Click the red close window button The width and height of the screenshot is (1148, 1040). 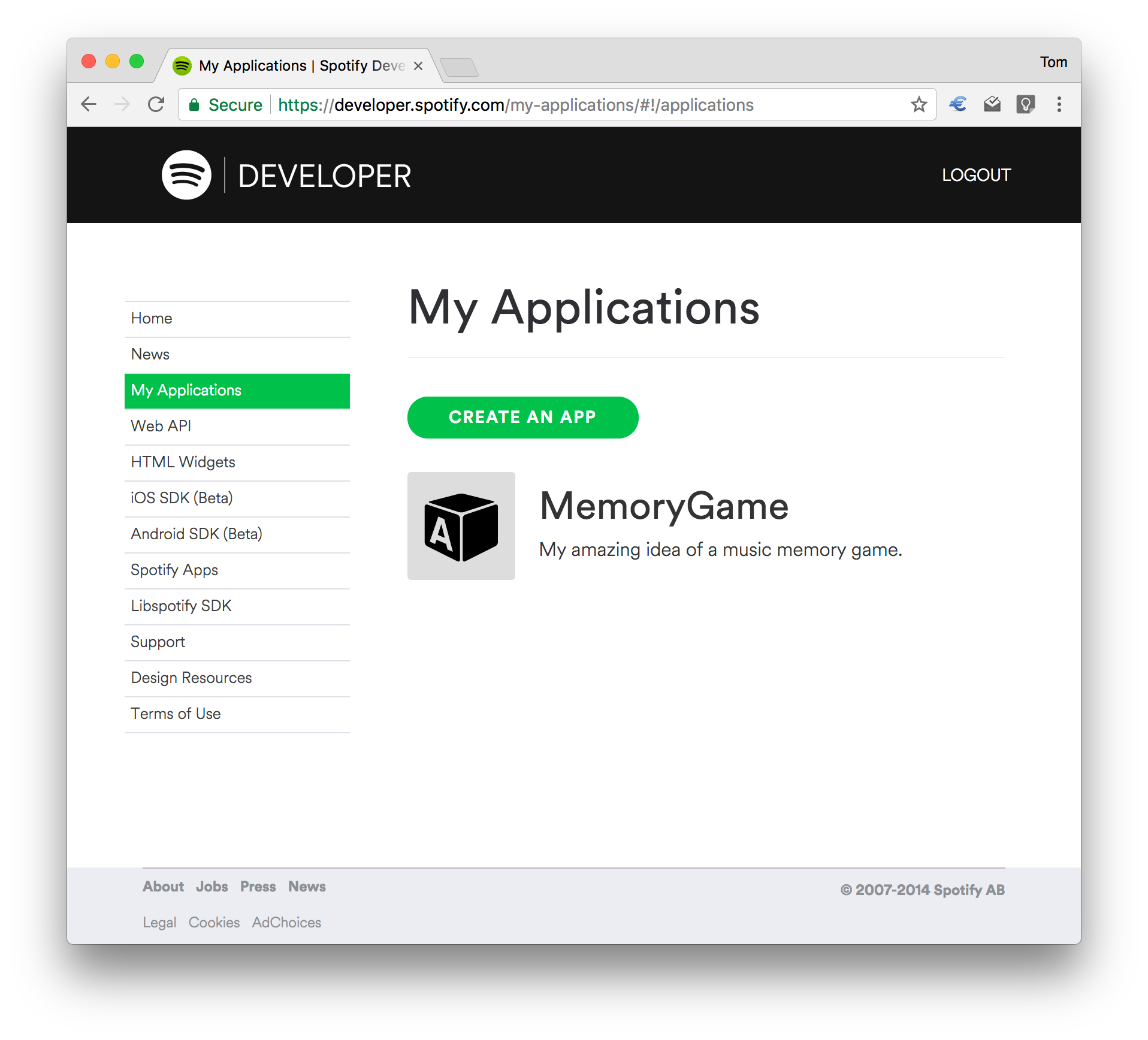tap(89, 61)
